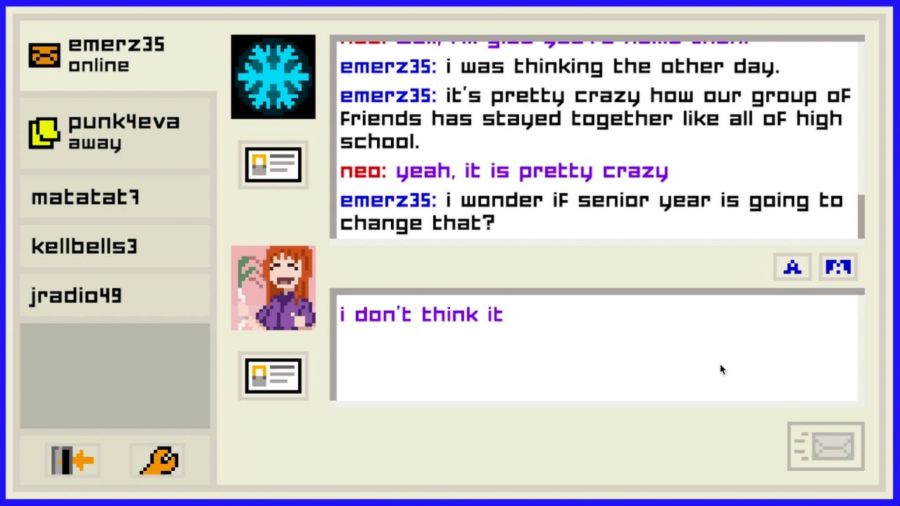Send message with the envelope button
The width and height of the screenshot is (900, 506).
point(826,446)
